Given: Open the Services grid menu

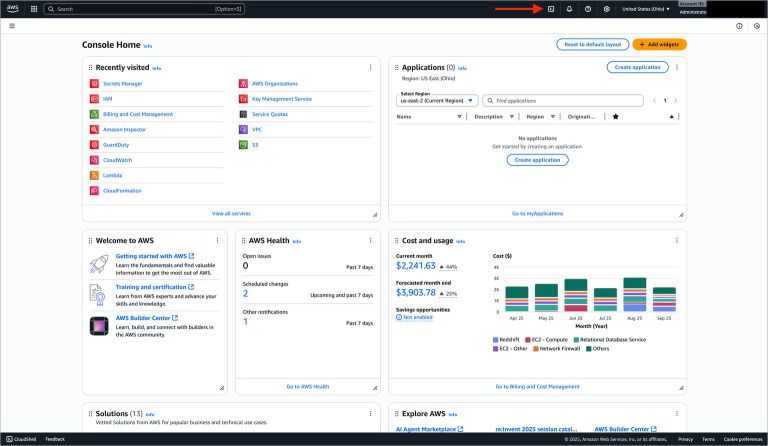Looking at the screenshot, I should [x=33, y=9].
